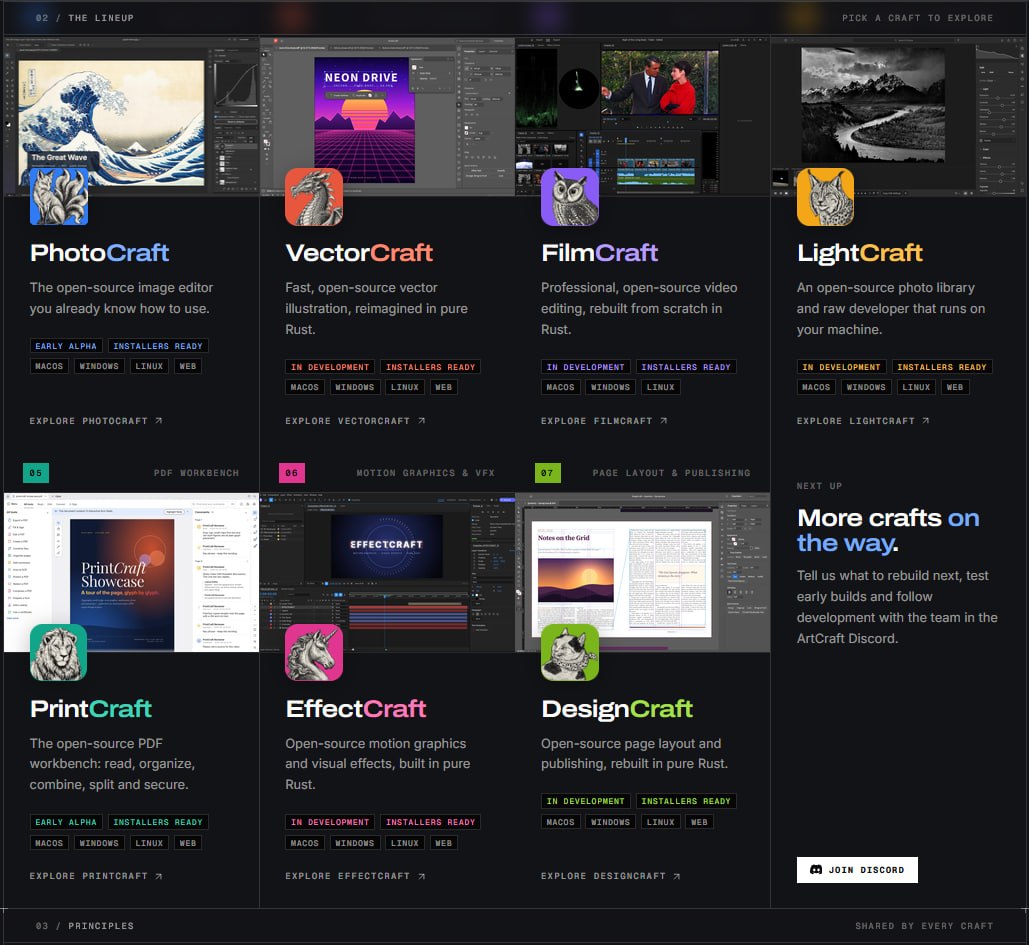
Task: Click the More crafts on the way heading
Action: pos(888,530)
